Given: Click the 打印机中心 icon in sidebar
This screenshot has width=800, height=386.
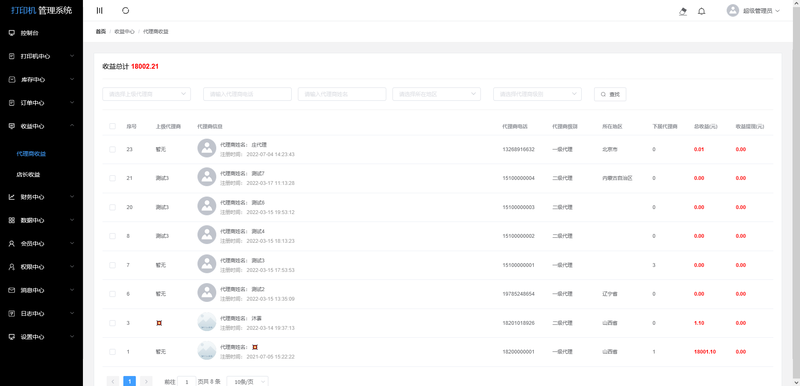Looking at the screenshot, I should click(12, 57).
